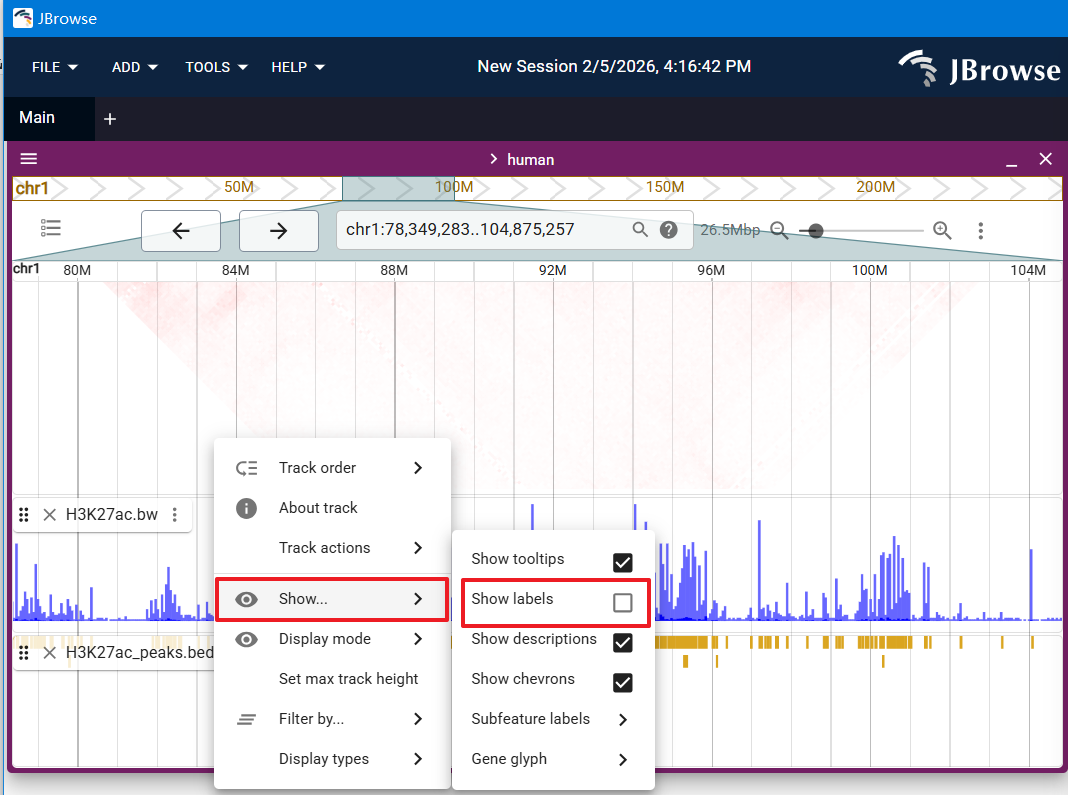Screen dimensions: 1068x795
Task: Uncheck Show chevrons
Action: 623,683
